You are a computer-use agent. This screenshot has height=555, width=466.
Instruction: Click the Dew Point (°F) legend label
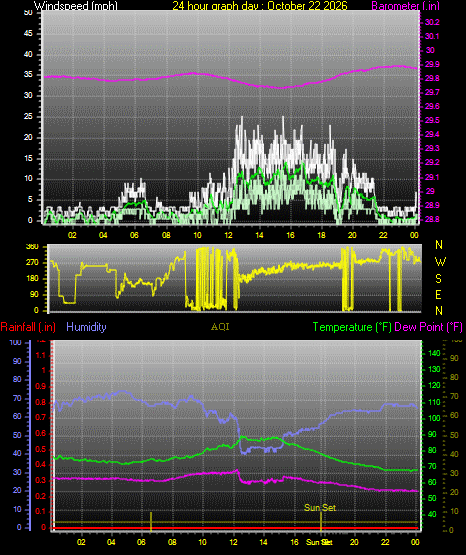(428, 327)
